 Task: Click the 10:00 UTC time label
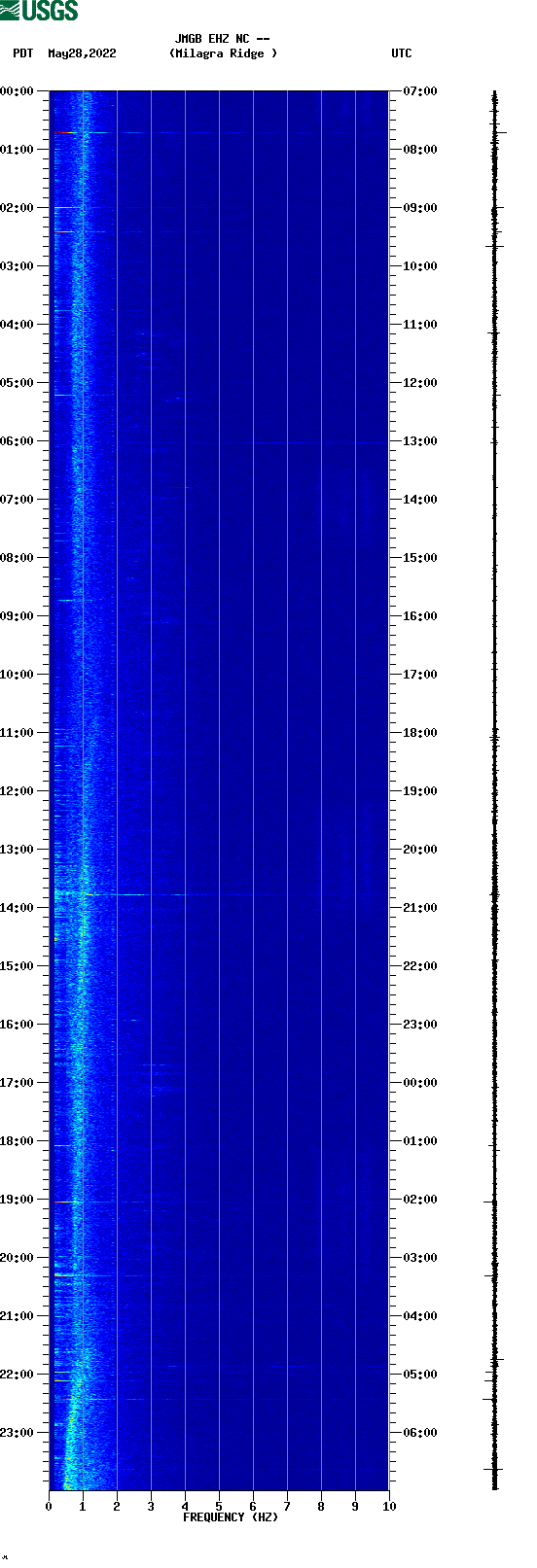tap(419, 266)
